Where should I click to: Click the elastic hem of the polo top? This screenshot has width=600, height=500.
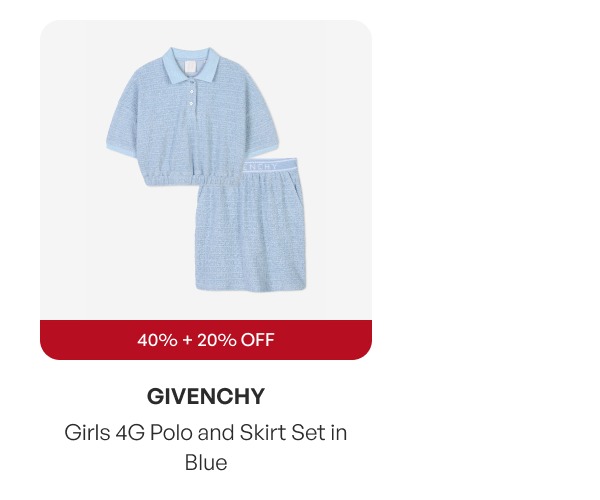pyautogui.click(x=180, y=179)
